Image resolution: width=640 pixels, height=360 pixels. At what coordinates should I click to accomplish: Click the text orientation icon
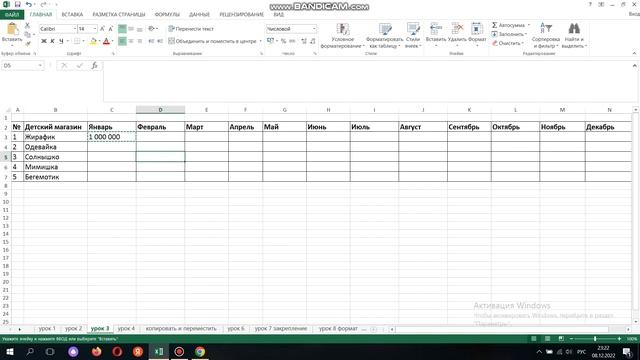(151, 29)
